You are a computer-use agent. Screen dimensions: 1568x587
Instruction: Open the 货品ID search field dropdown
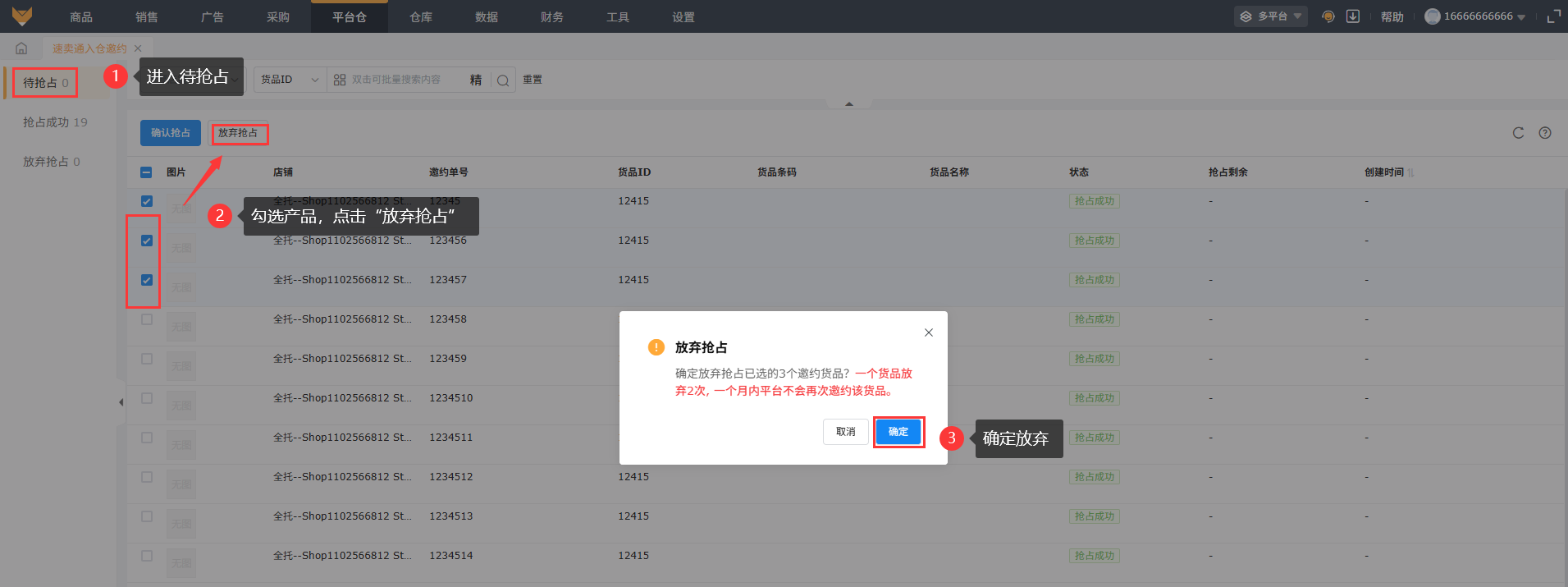(290, 80)
